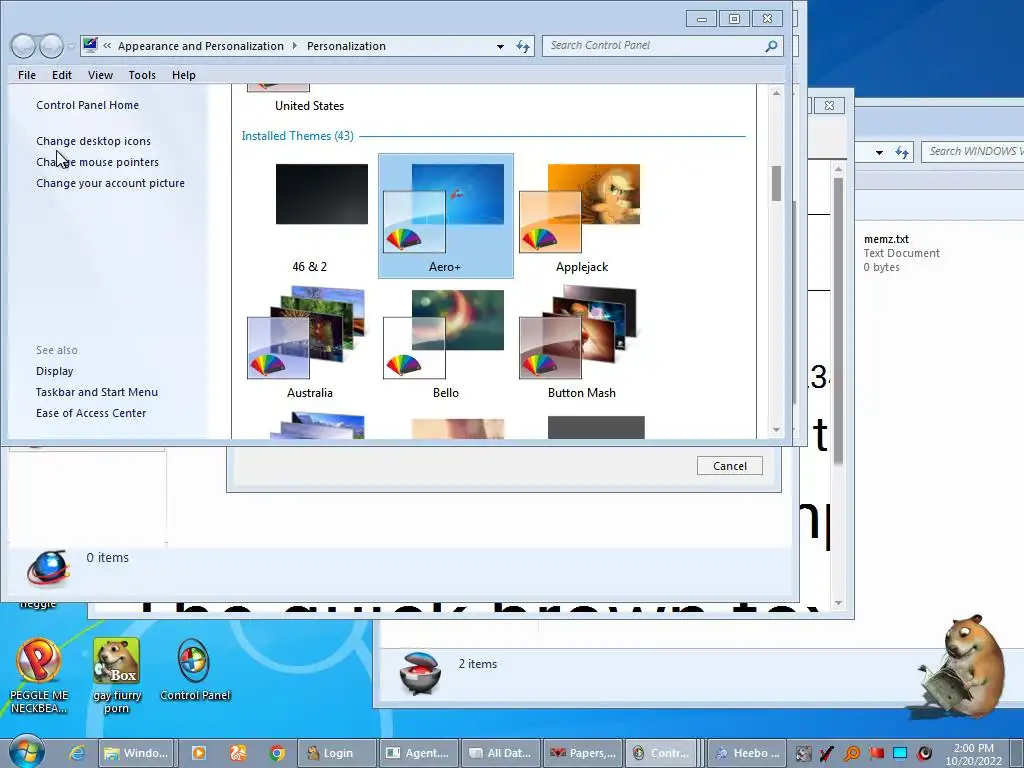Click the refresh button next to address bar
Viewport: 1024px width, 768px height.
click(523, 46)
